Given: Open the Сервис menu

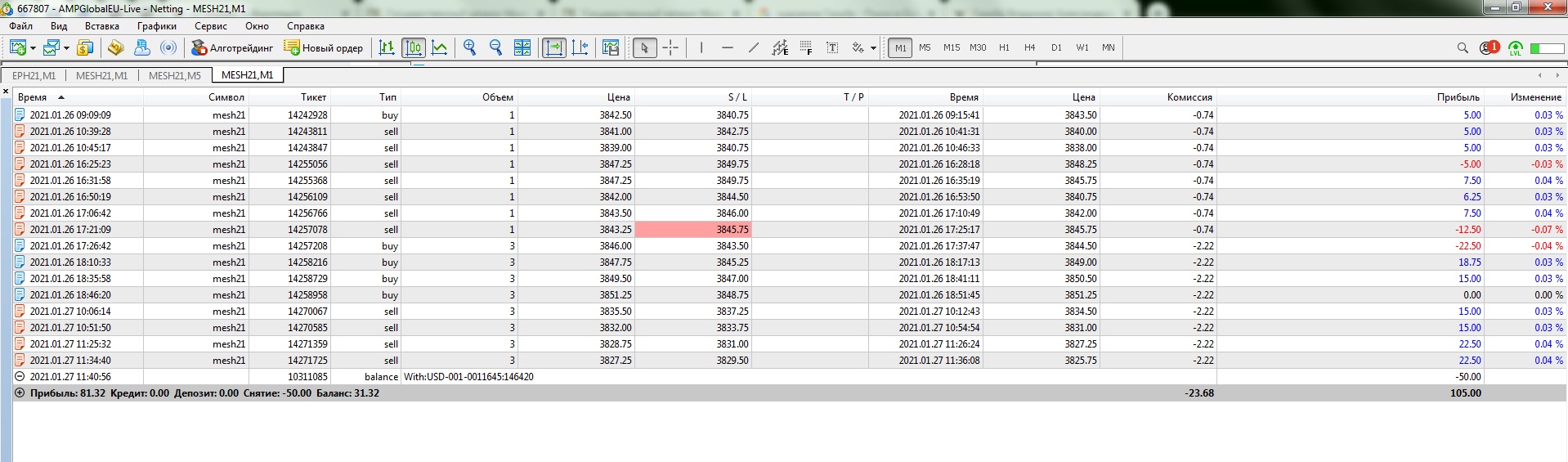Looking at the screenshot, I should (x=211, y=26).
